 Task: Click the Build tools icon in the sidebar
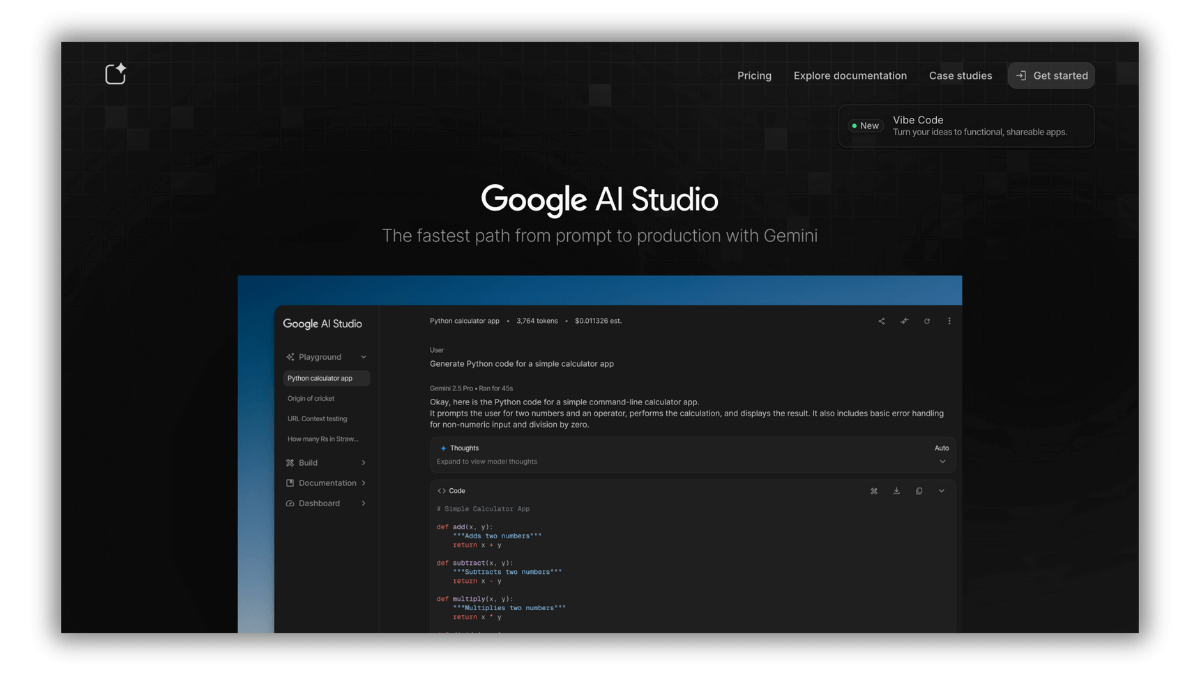[x=290, y=463]
